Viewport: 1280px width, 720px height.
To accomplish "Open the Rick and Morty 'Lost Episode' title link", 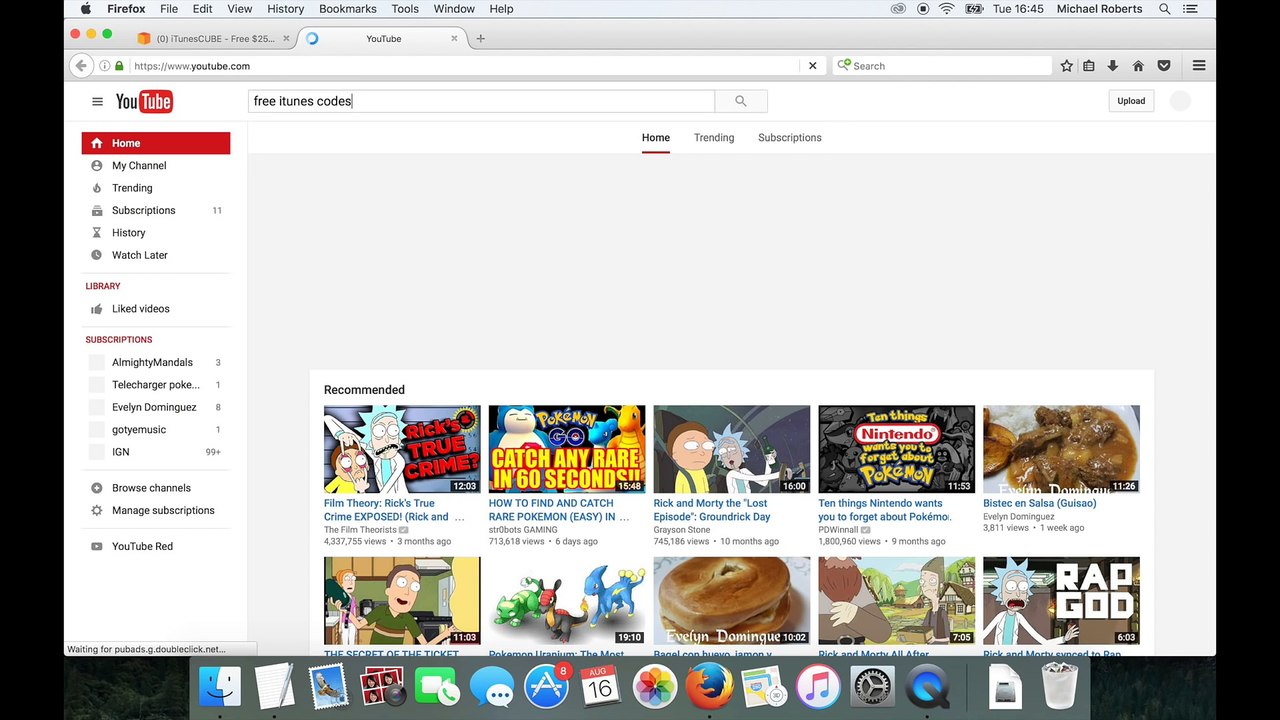I will 712,510.
